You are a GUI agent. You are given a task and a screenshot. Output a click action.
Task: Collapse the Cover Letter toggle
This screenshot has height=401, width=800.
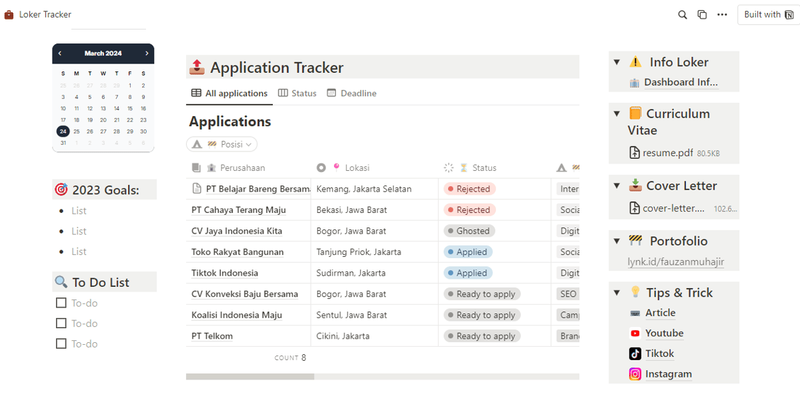(617, 186)
